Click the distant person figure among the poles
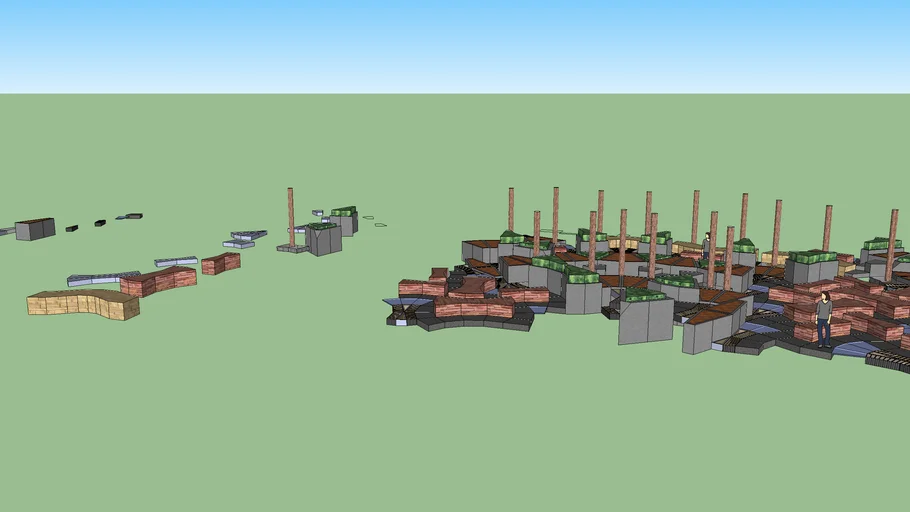This screenshot has width=910, height=512. pyautogui.click(x=706, y=244)
